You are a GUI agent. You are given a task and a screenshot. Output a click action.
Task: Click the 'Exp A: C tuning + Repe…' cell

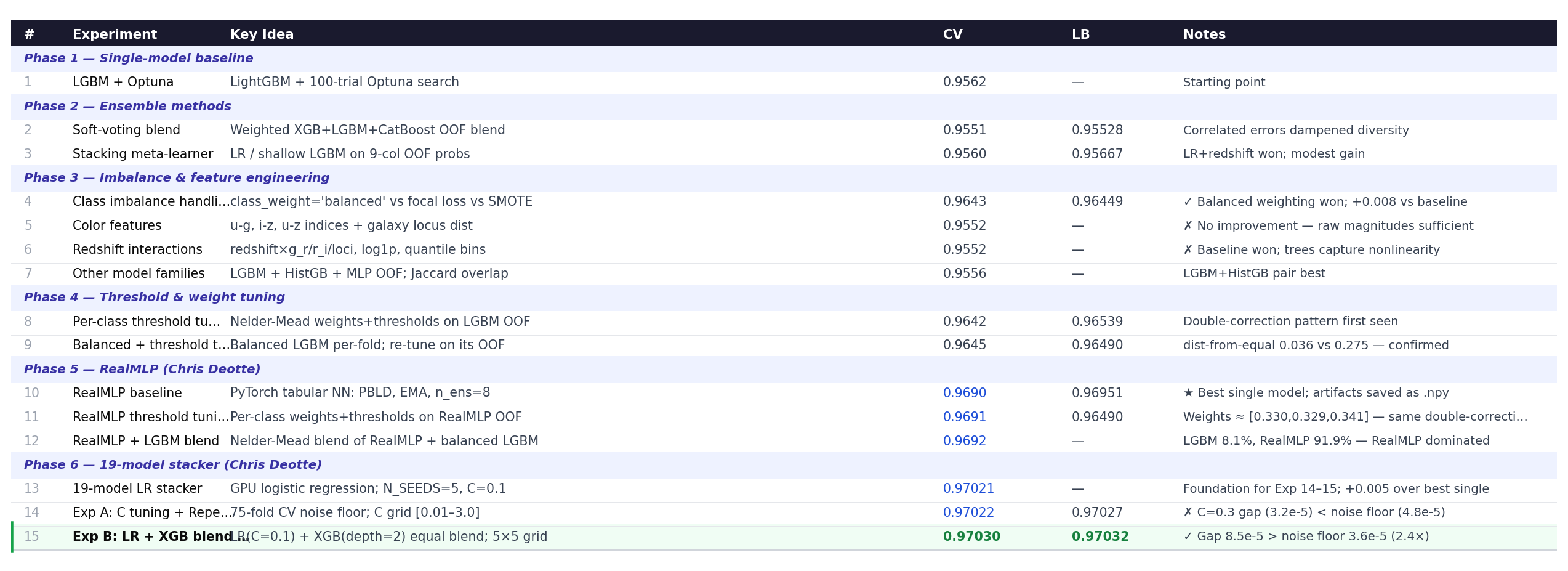pyautogui.click(x=151, y=512)
